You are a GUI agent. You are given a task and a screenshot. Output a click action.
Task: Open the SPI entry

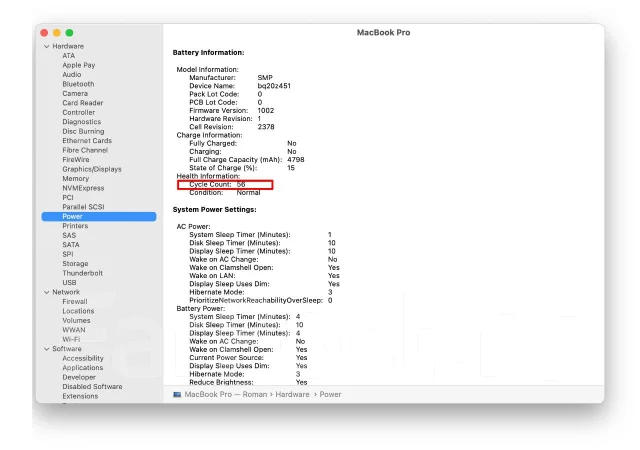click(68, 254)
